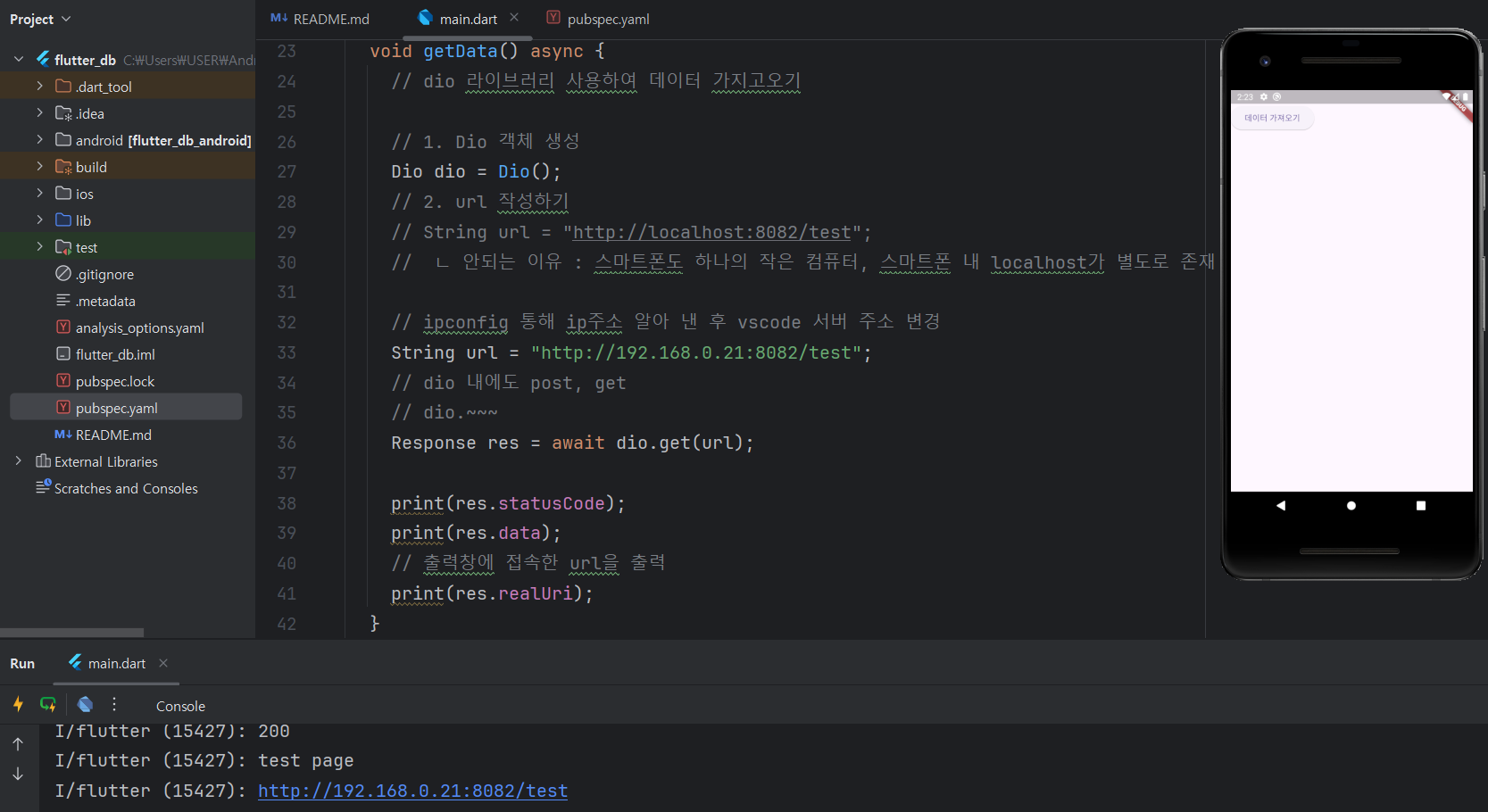Click the pubspec.lock file icon
Viewport: 1488px width, 812px height.
coord(63,381)
